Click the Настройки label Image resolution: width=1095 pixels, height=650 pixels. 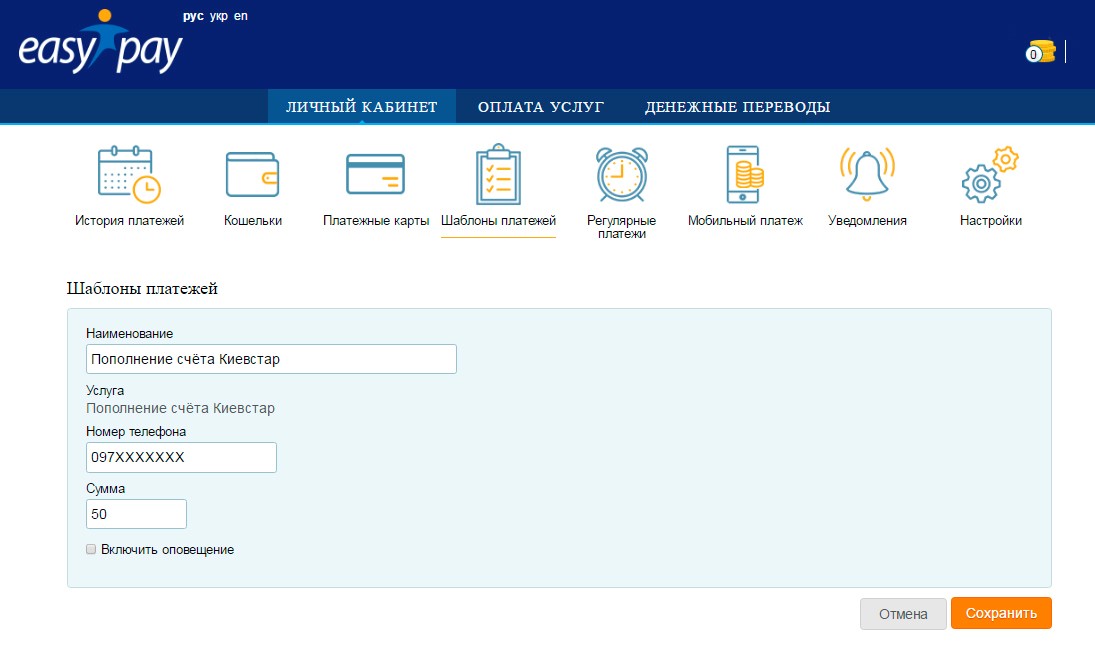[990, 221]
